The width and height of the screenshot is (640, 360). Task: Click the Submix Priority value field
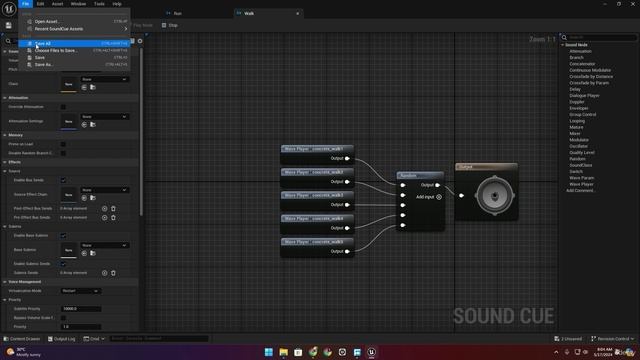click(81, 309)
